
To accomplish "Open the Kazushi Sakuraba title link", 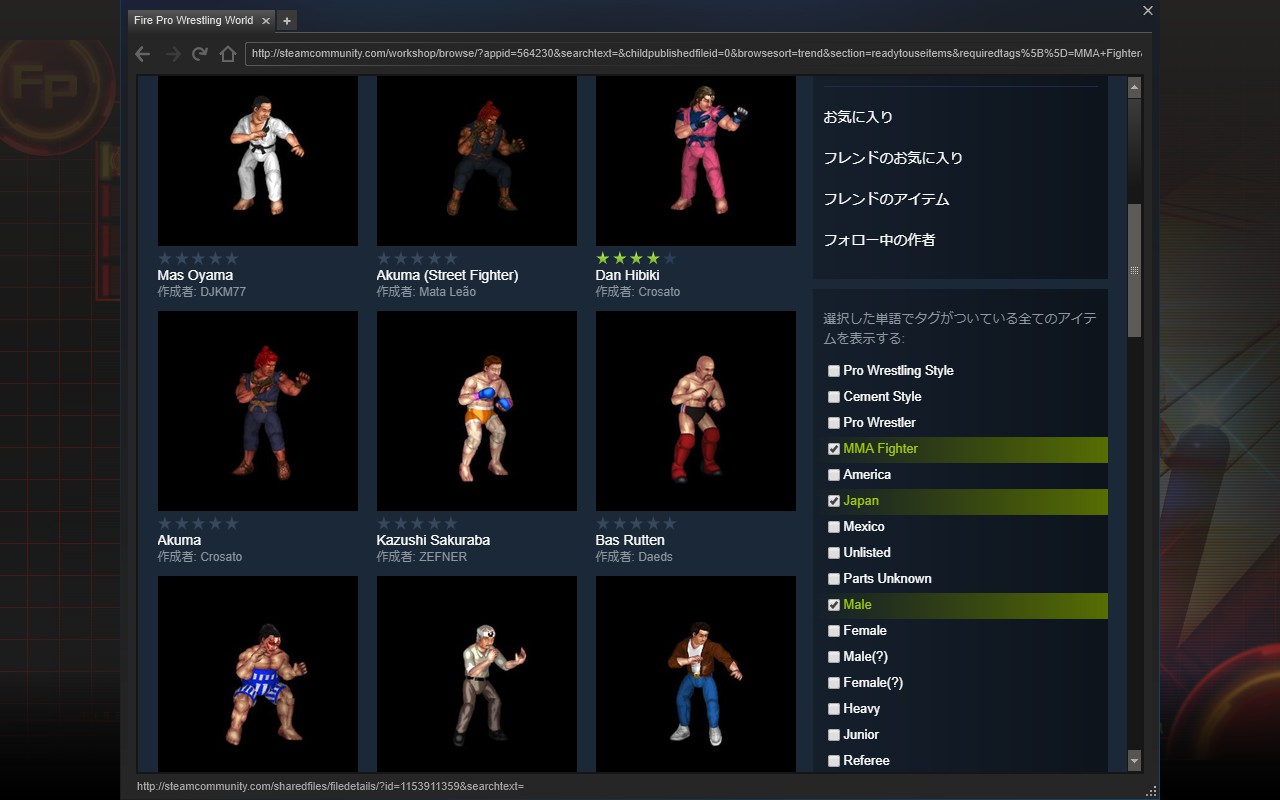I will click(433, 540).
